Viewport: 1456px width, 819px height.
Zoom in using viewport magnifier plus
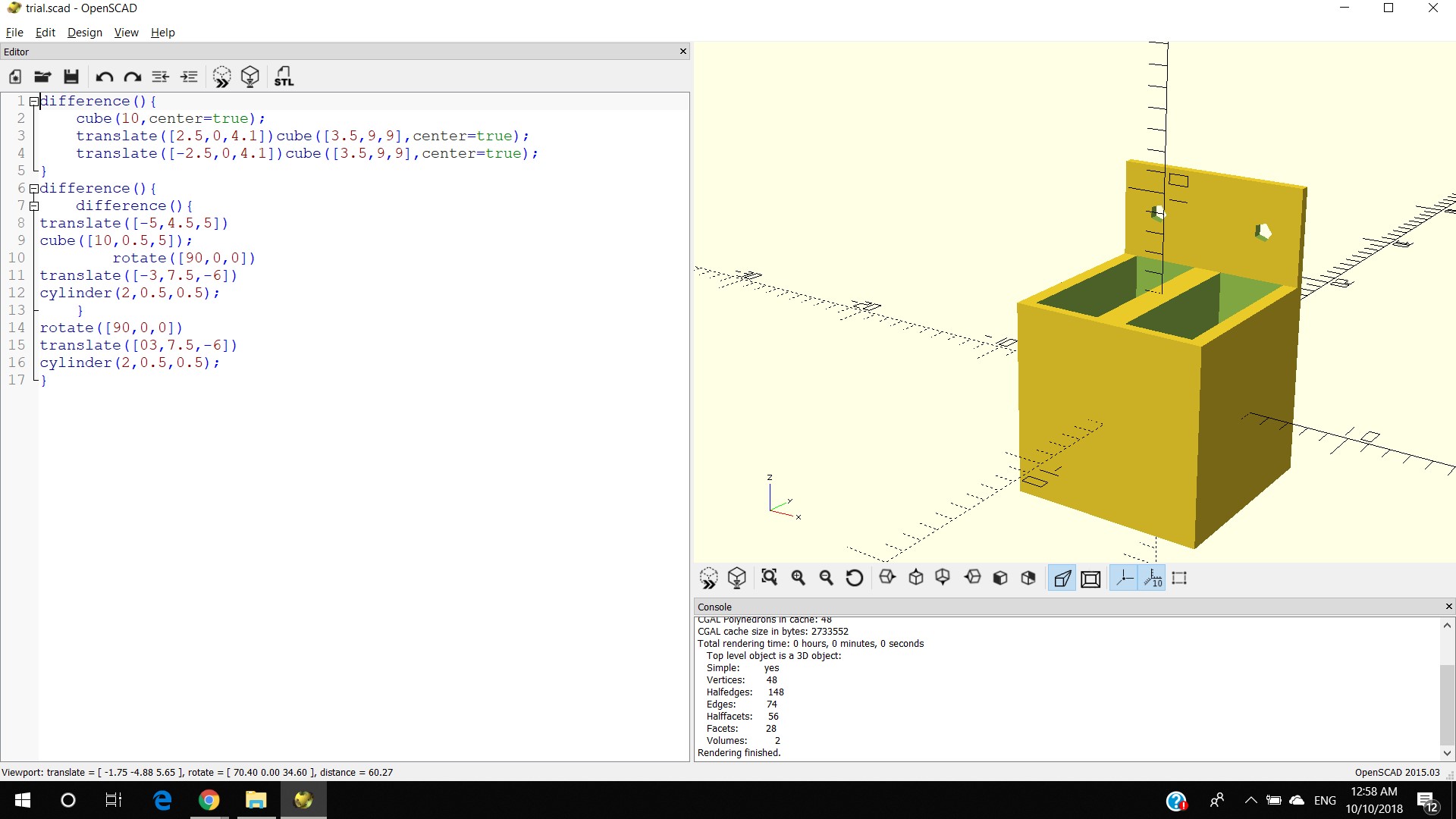coord(798,578)
